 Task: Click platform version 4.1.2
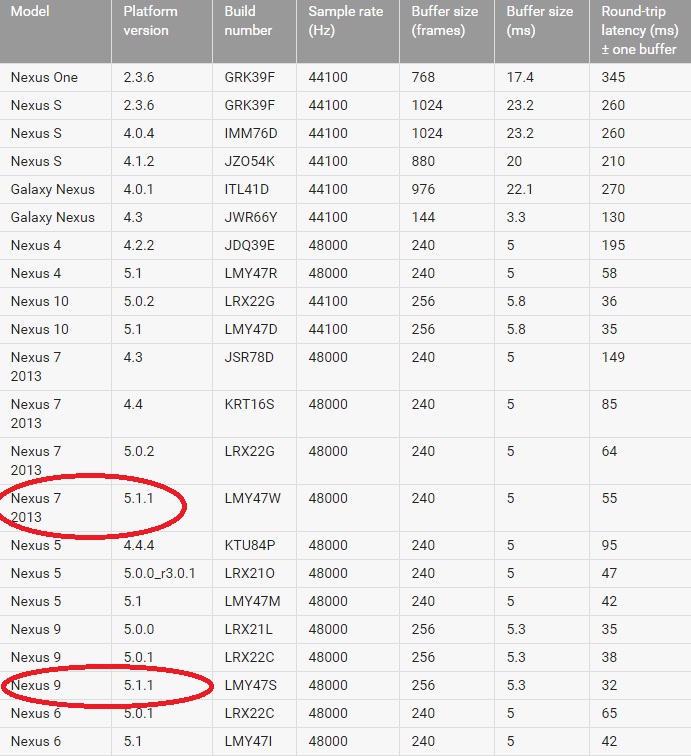pyautogui.click(x=139, y=161)
